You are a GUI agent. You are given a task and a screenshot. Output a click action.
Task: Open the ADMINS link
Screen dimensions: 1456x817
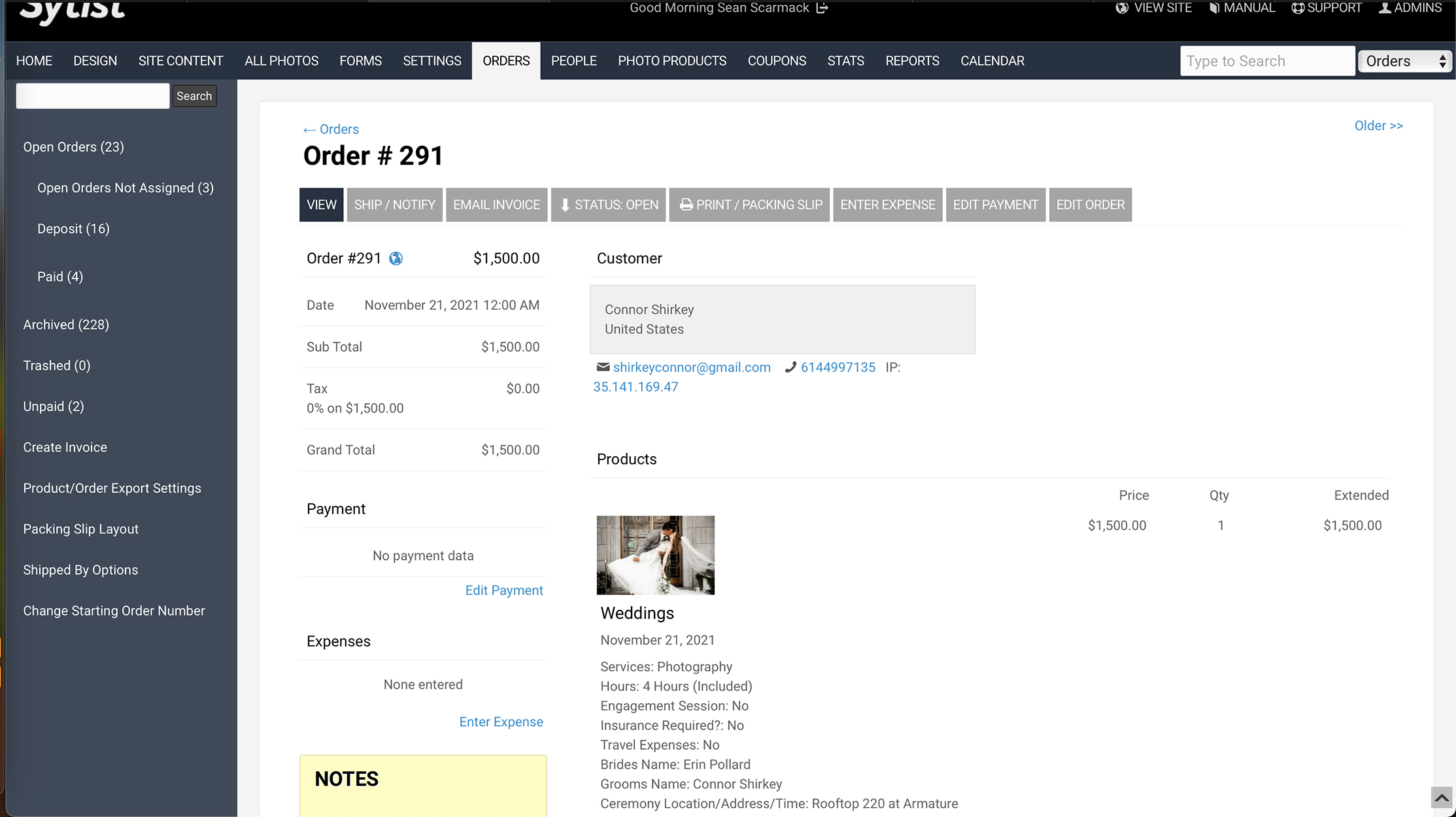click(x=1410, y=8)
